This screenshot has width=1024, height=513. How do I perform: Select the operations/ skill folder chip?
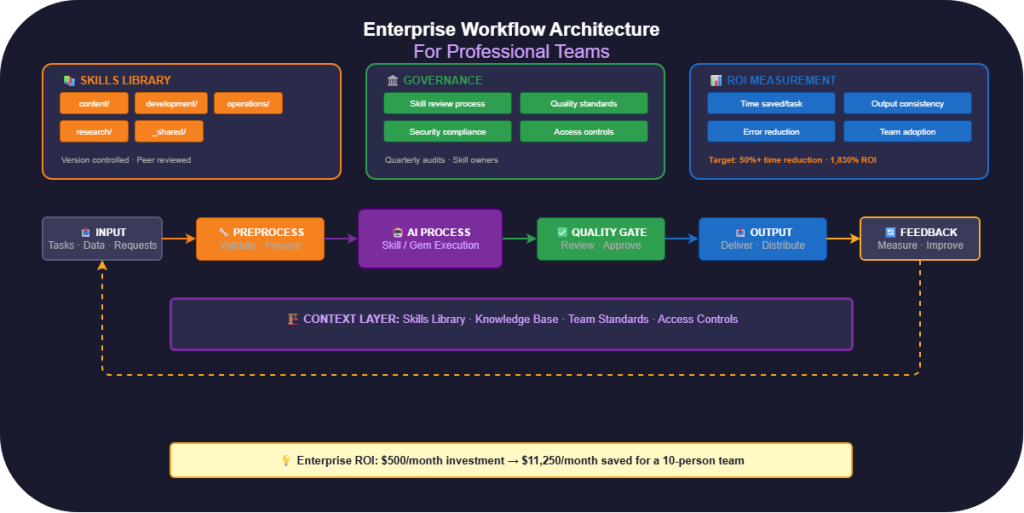pyautogui.click(x=248, y=103)
